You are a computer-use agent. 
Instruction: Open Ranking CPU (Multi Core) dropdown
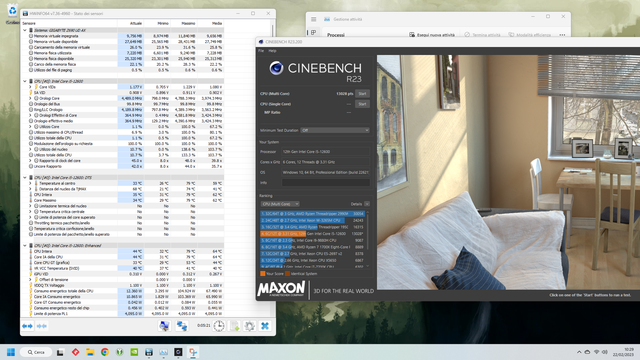click(x=280, y=204)
